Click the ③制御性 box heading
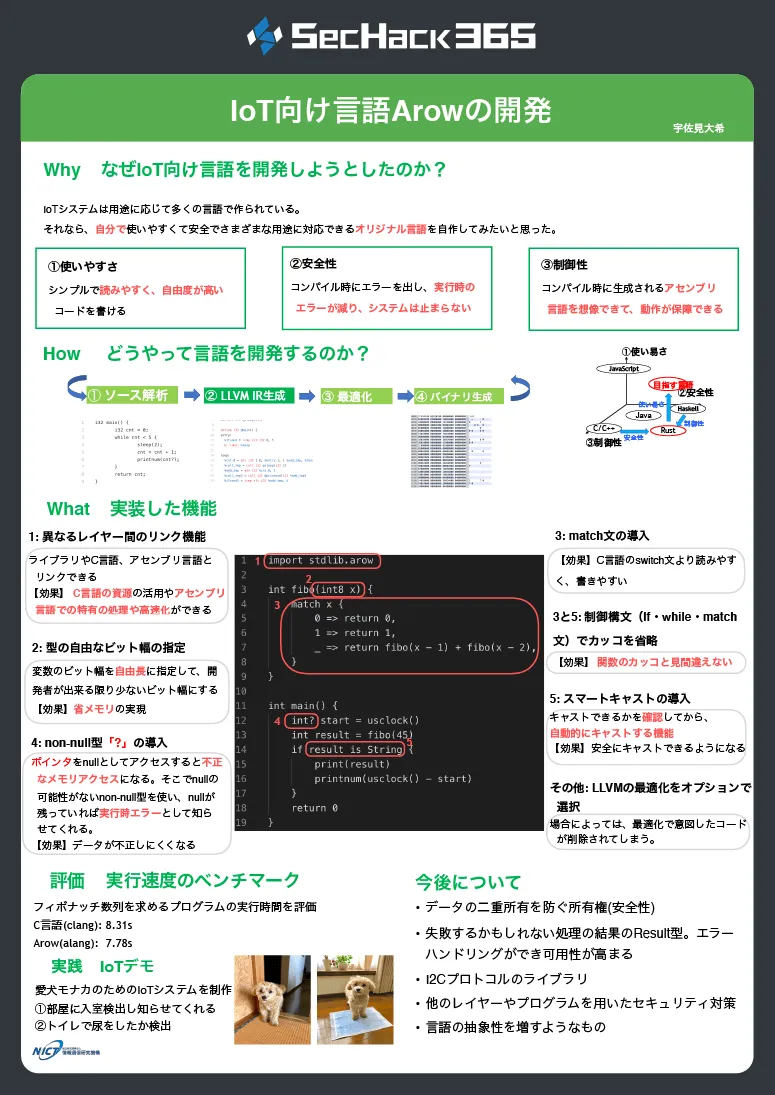The height and width of the screenshot is (1095, 775). point(564,265)
